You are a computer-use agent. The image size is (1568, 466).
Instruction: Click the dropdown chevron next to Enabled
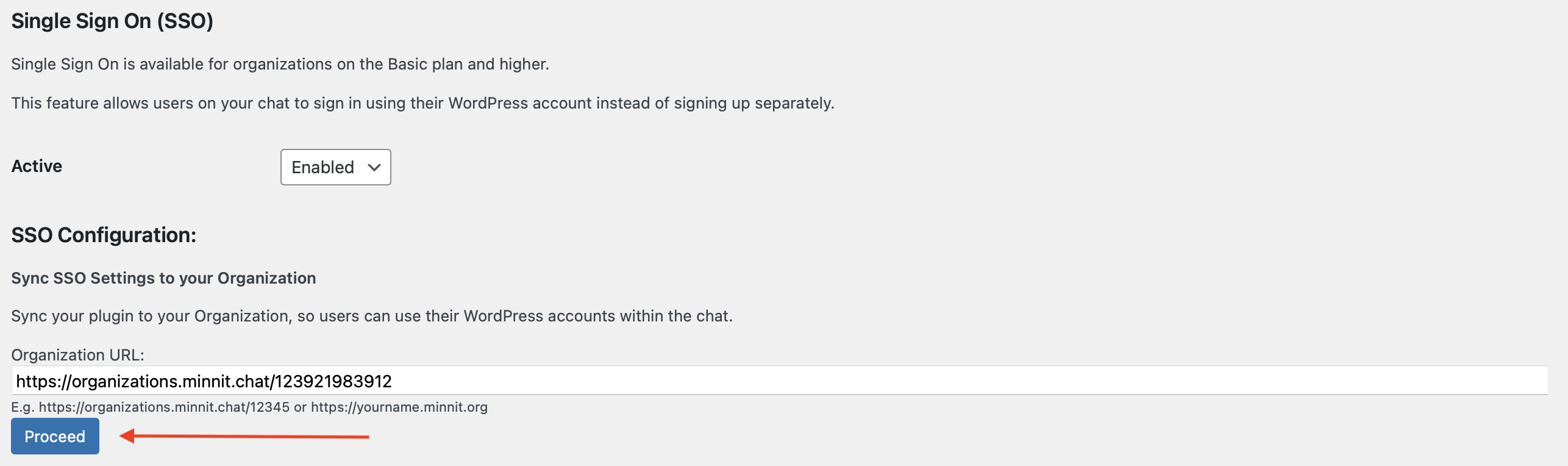tap(373, 167)
